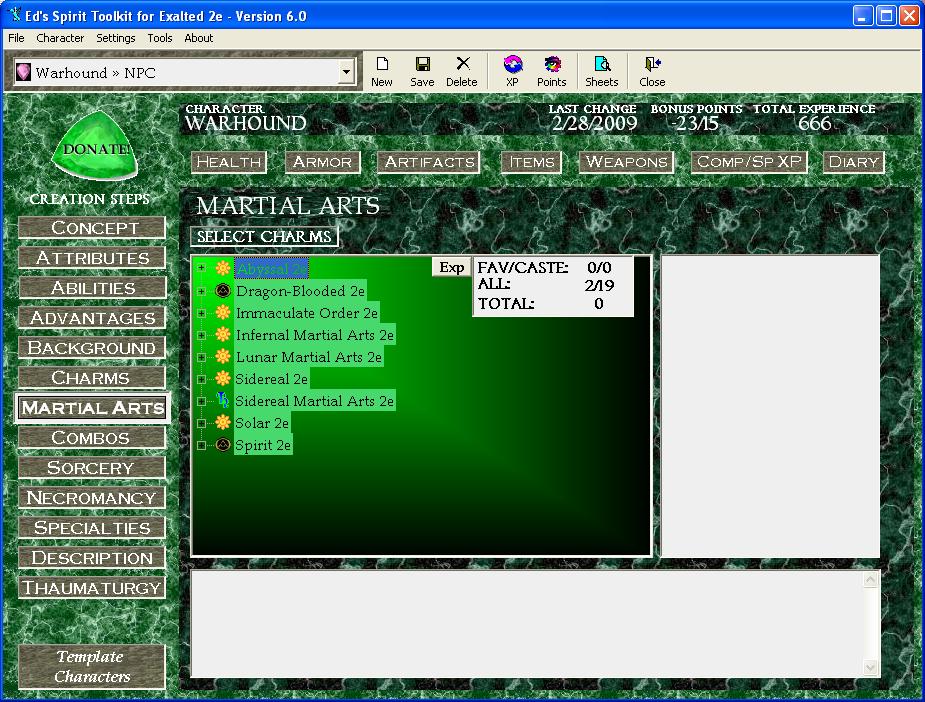Screen dimensions: 925x702
Task: Open the Warhound » NPC character dropdown
Action: tap(346, 73)
